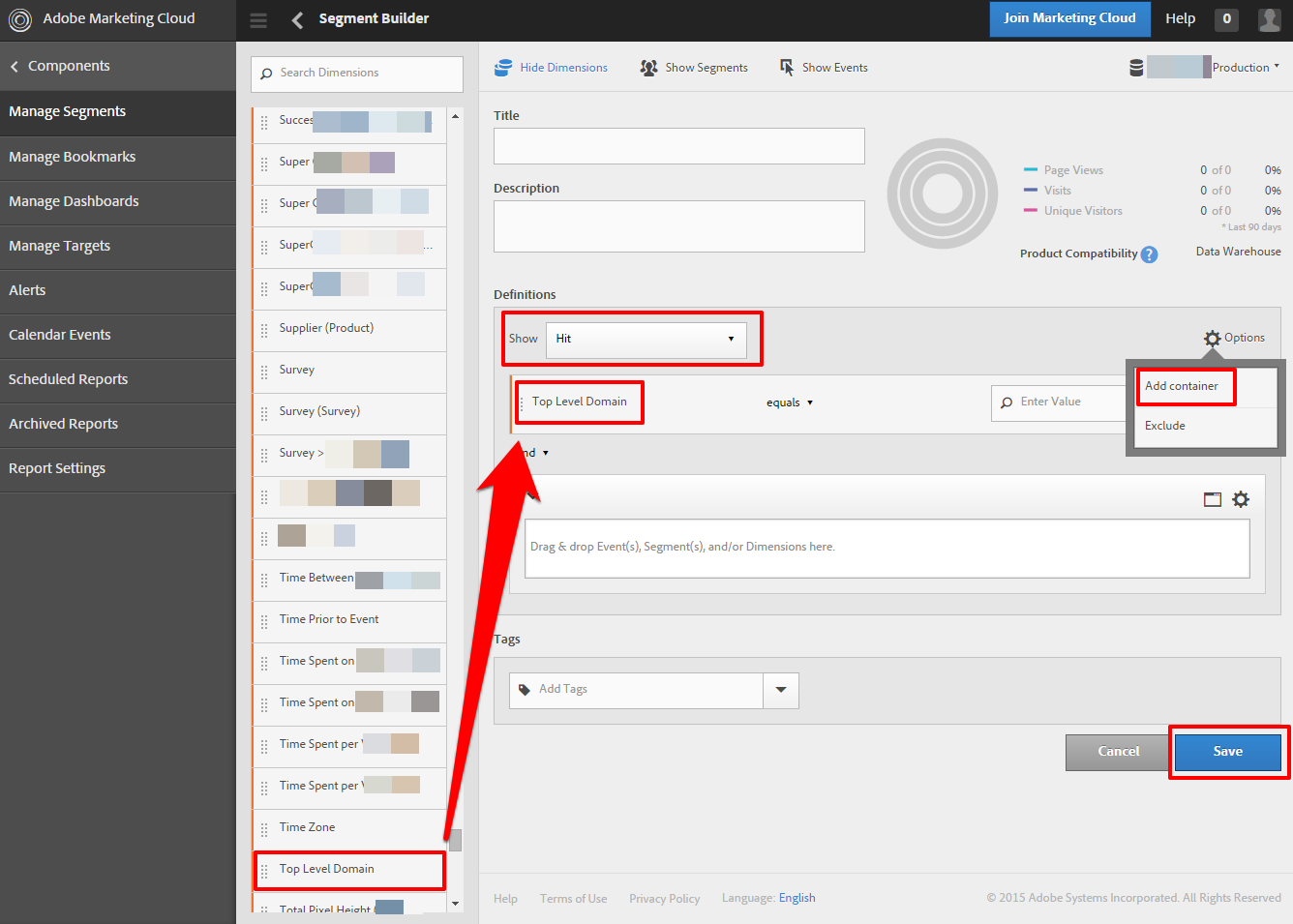
Task: Go back using the top bar arrow
Action: pos(297,20)
